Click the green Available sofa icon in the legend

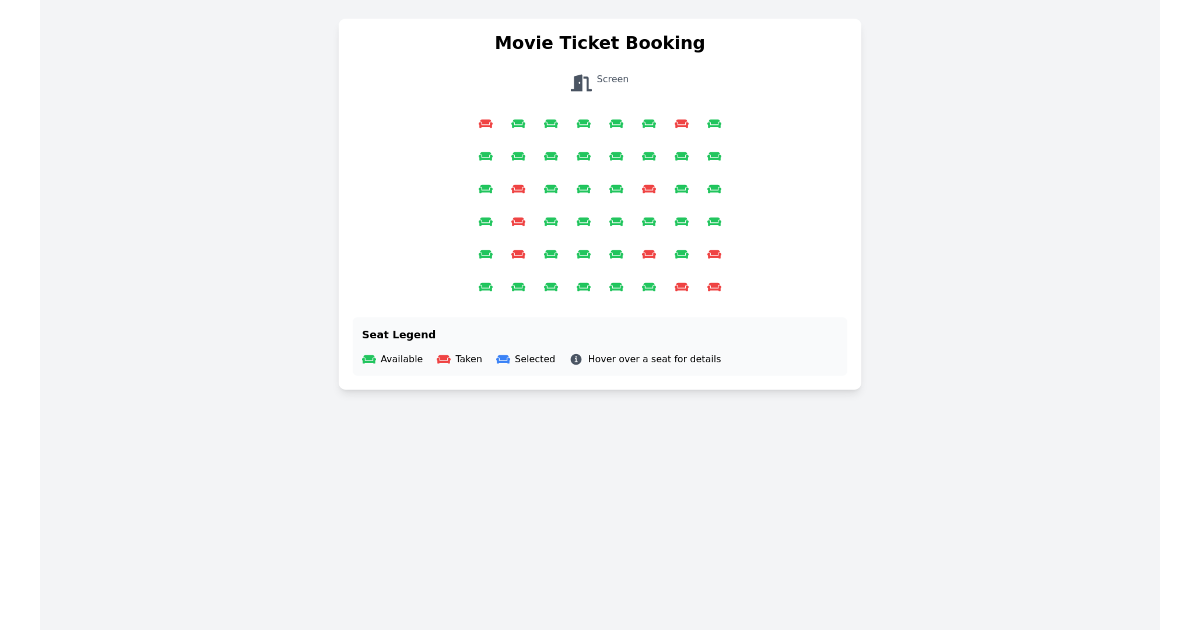click(369, 358)
